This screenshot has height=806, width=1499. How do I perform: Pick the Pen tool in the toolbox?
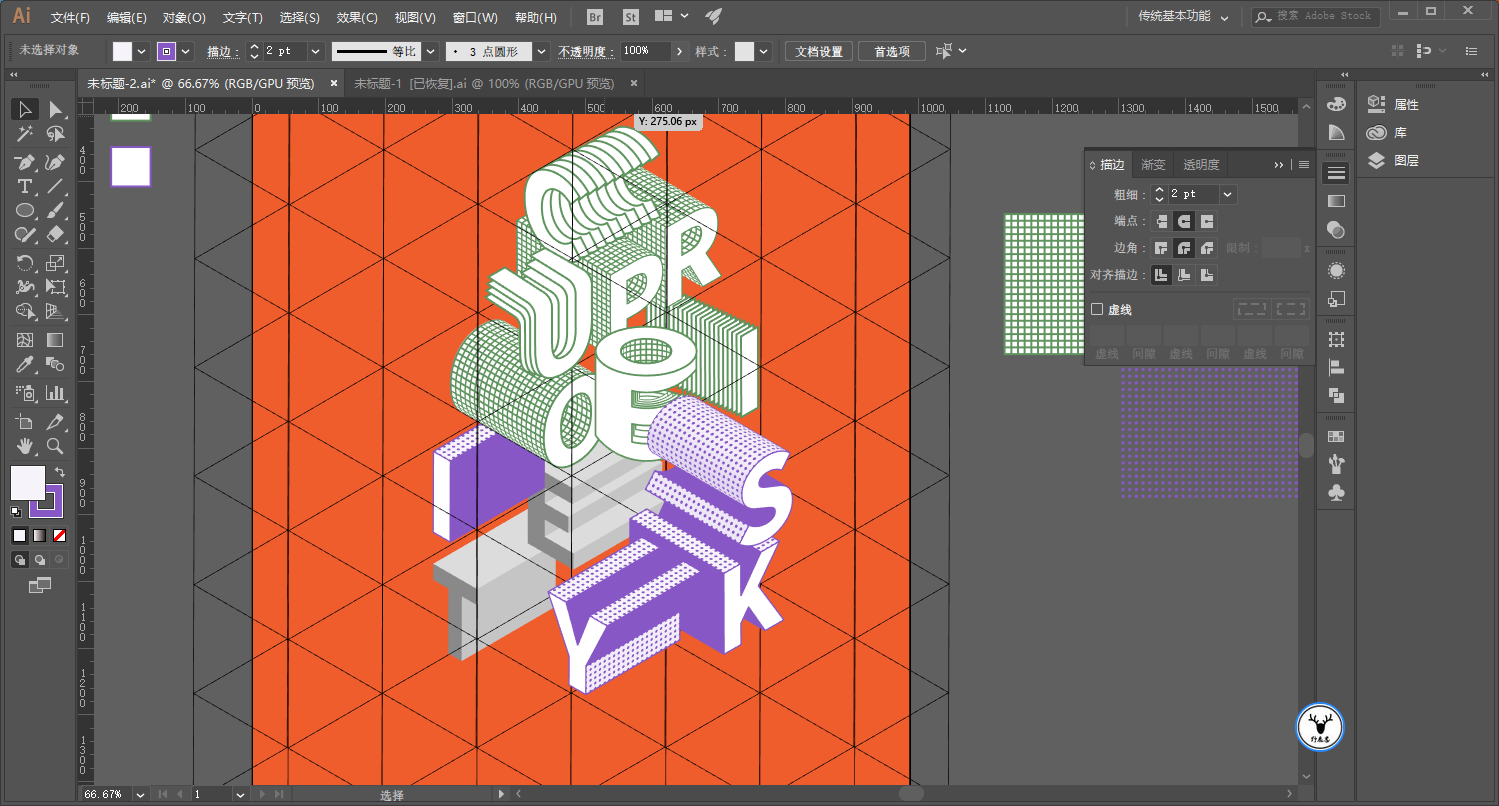(25, 162)
